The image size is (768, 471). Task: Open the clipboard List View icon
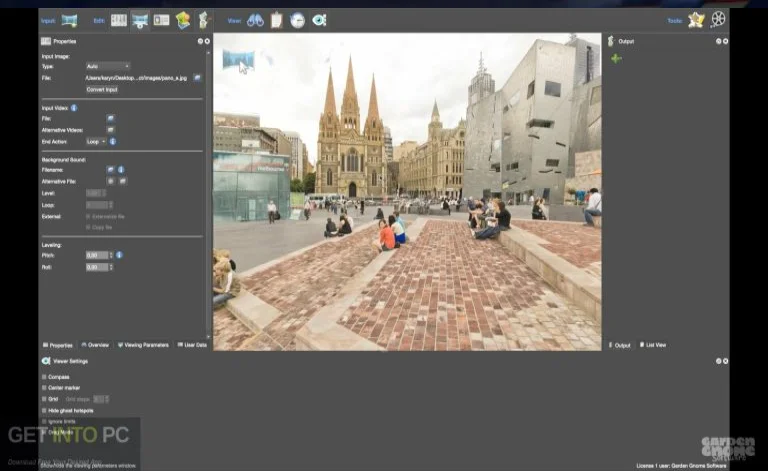(x=276, y=21)
